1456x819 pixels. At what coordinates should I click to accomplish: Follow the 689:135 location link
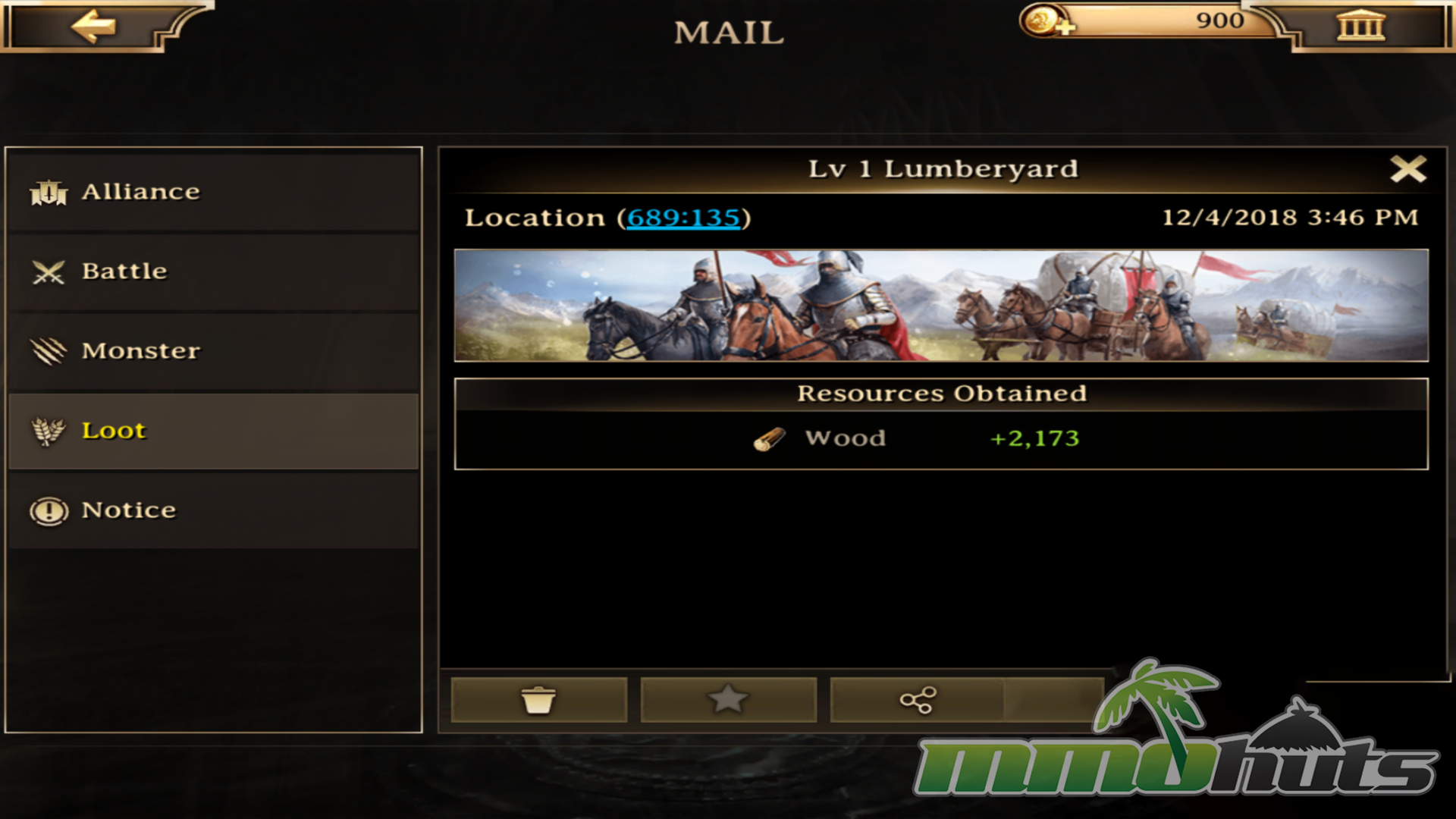click(683, 218)
